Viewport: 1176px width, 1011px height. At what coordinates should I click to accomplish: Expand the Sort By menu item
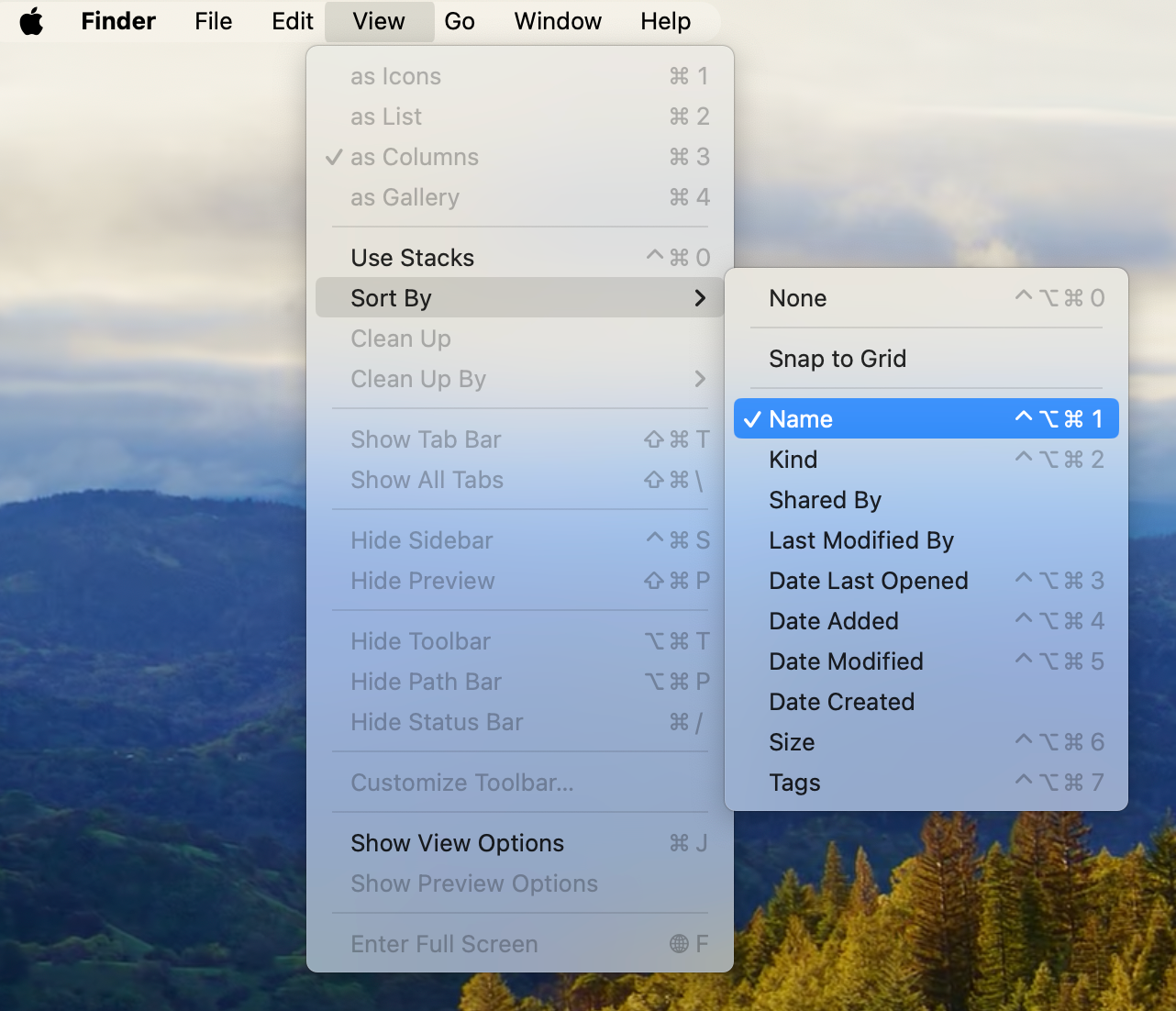[391, 298]
